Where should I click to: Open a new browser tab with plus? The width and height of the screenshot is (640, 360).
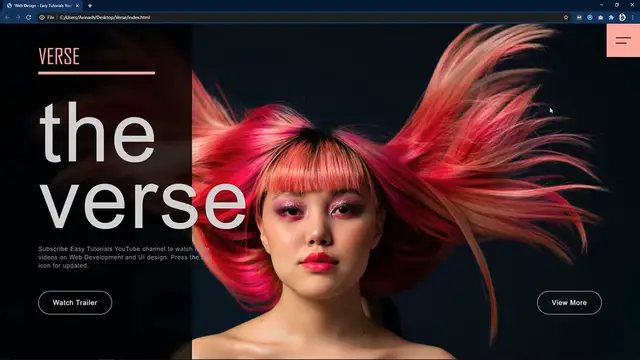click(x=90, y=6)
